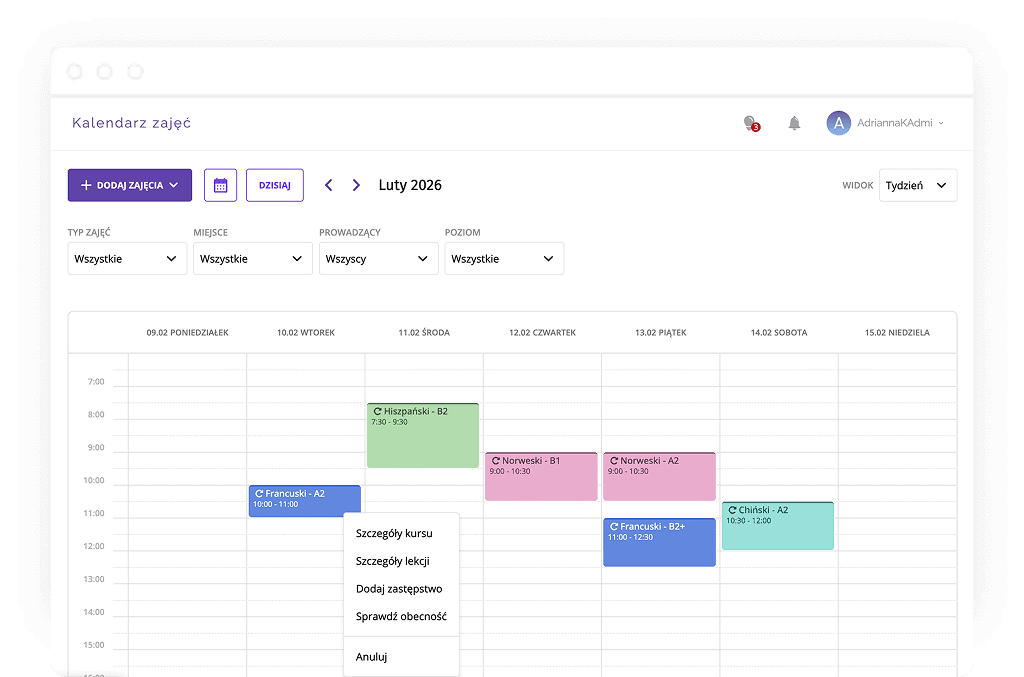The width and height of the screenshot is (1024, 677).
Task: Open the Miejsce filter dropdown
Action: (252, 258)
